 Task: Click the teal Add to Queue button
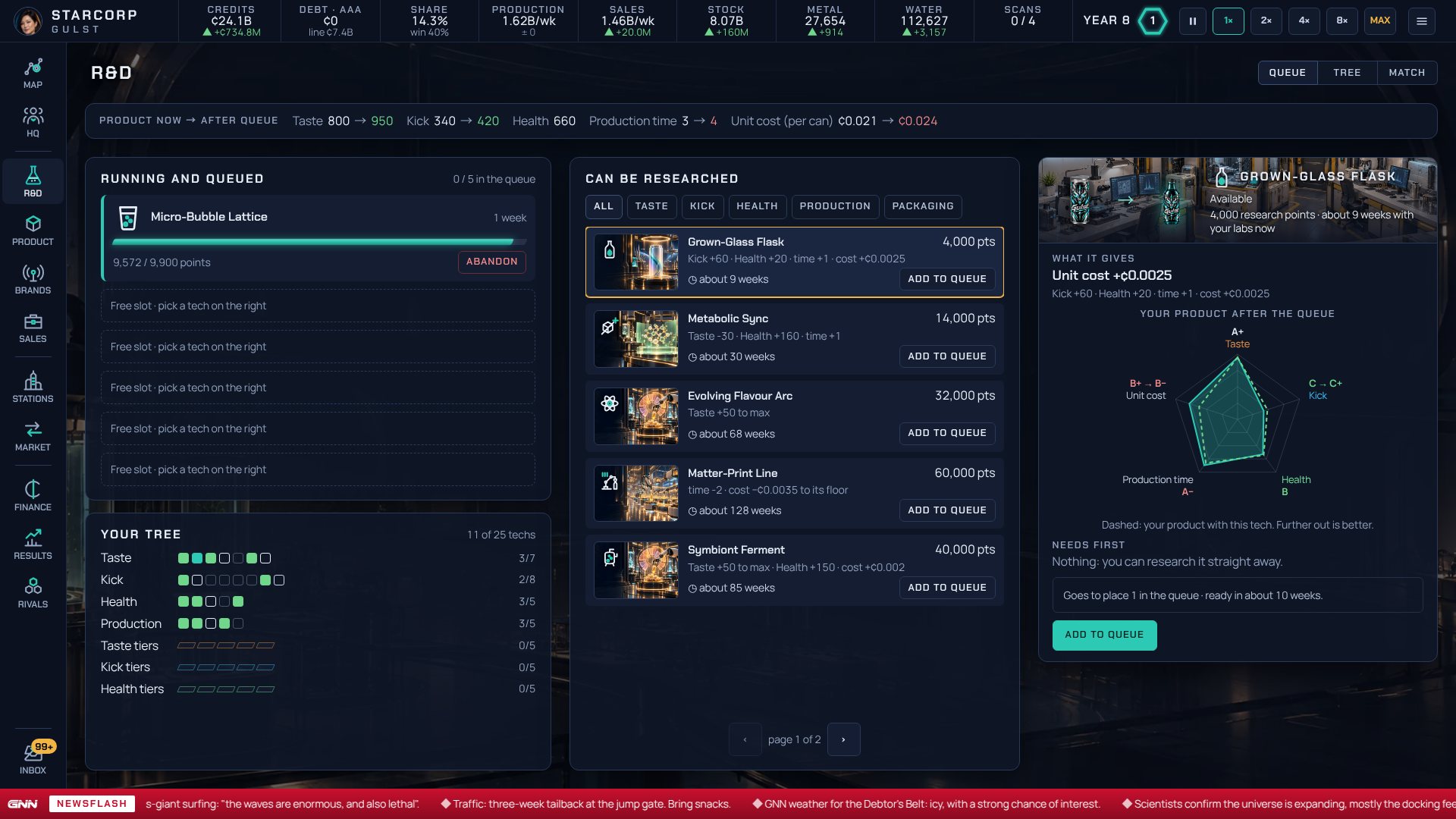click(x=1104, y=635)
